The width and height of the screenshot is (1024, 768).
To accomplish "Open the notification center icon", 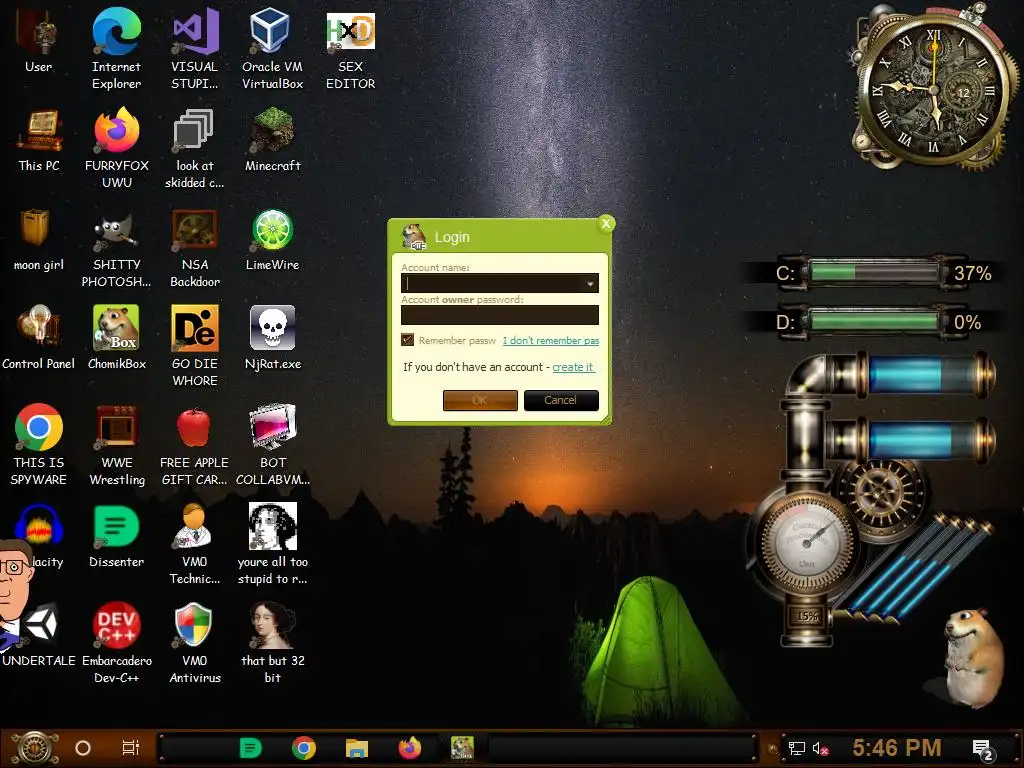I will tap(982, 749).
